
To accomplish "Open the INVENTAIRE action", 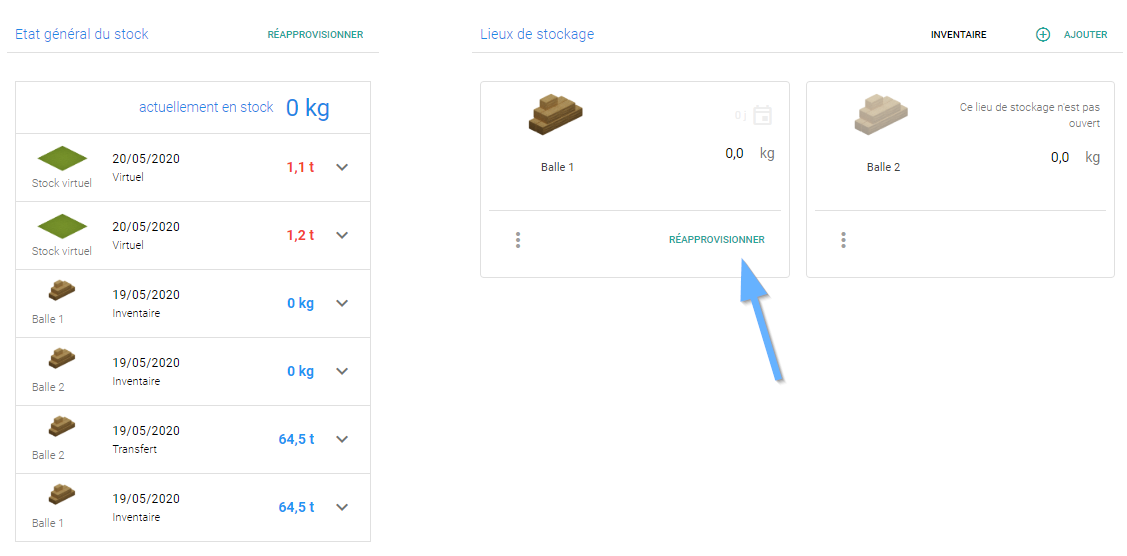I will [959, 34].
